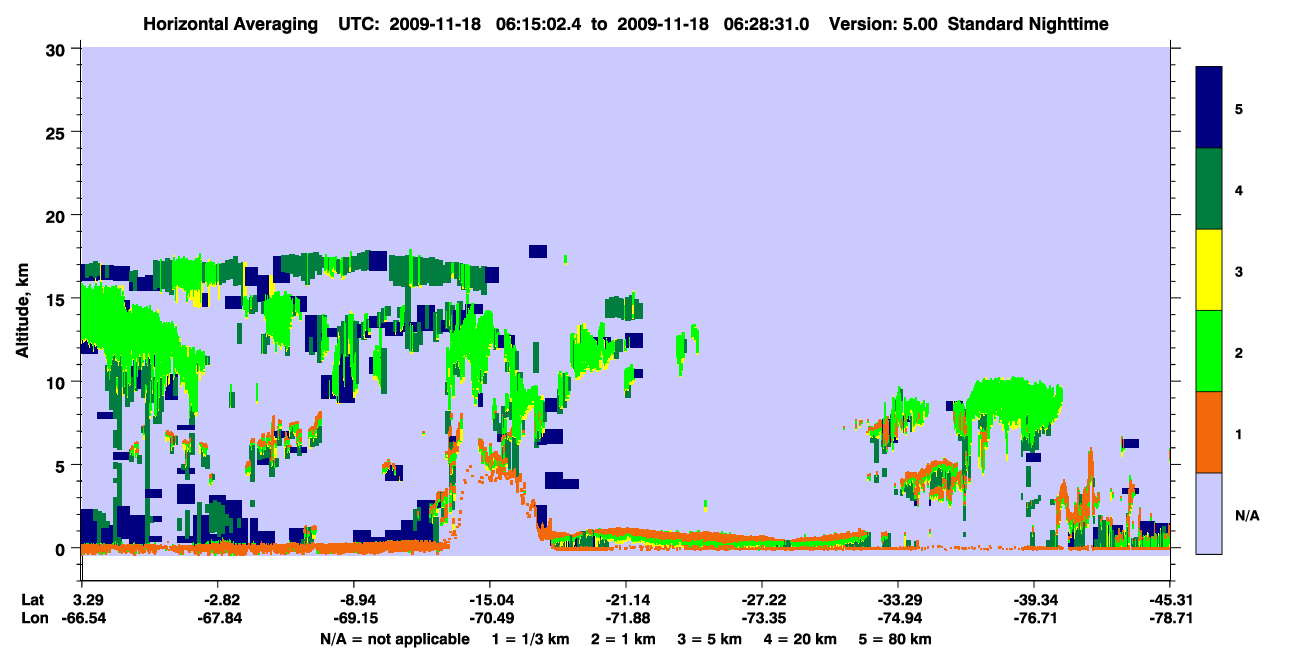Click the latitude value -27.22
Screen dimensions: 1300x667
tap(761, 599)
